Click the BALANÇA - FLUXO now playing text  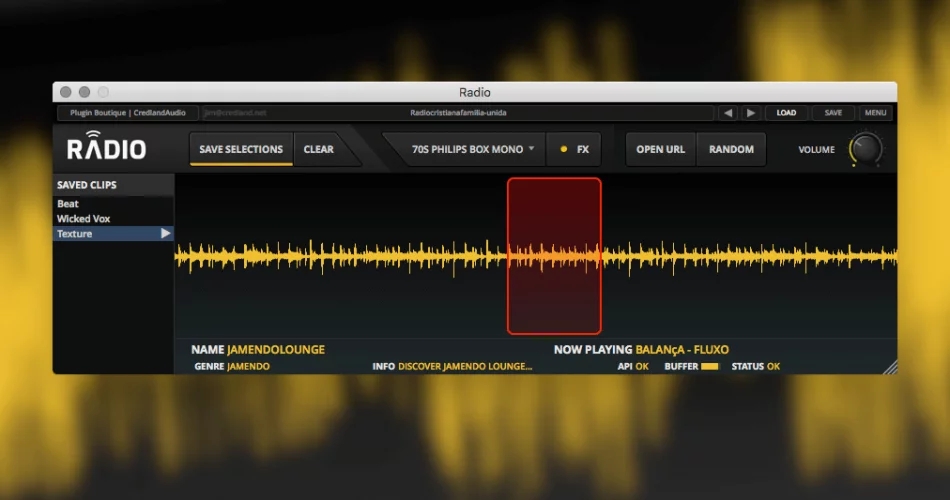pyautogui.click(x=682, y=350)
